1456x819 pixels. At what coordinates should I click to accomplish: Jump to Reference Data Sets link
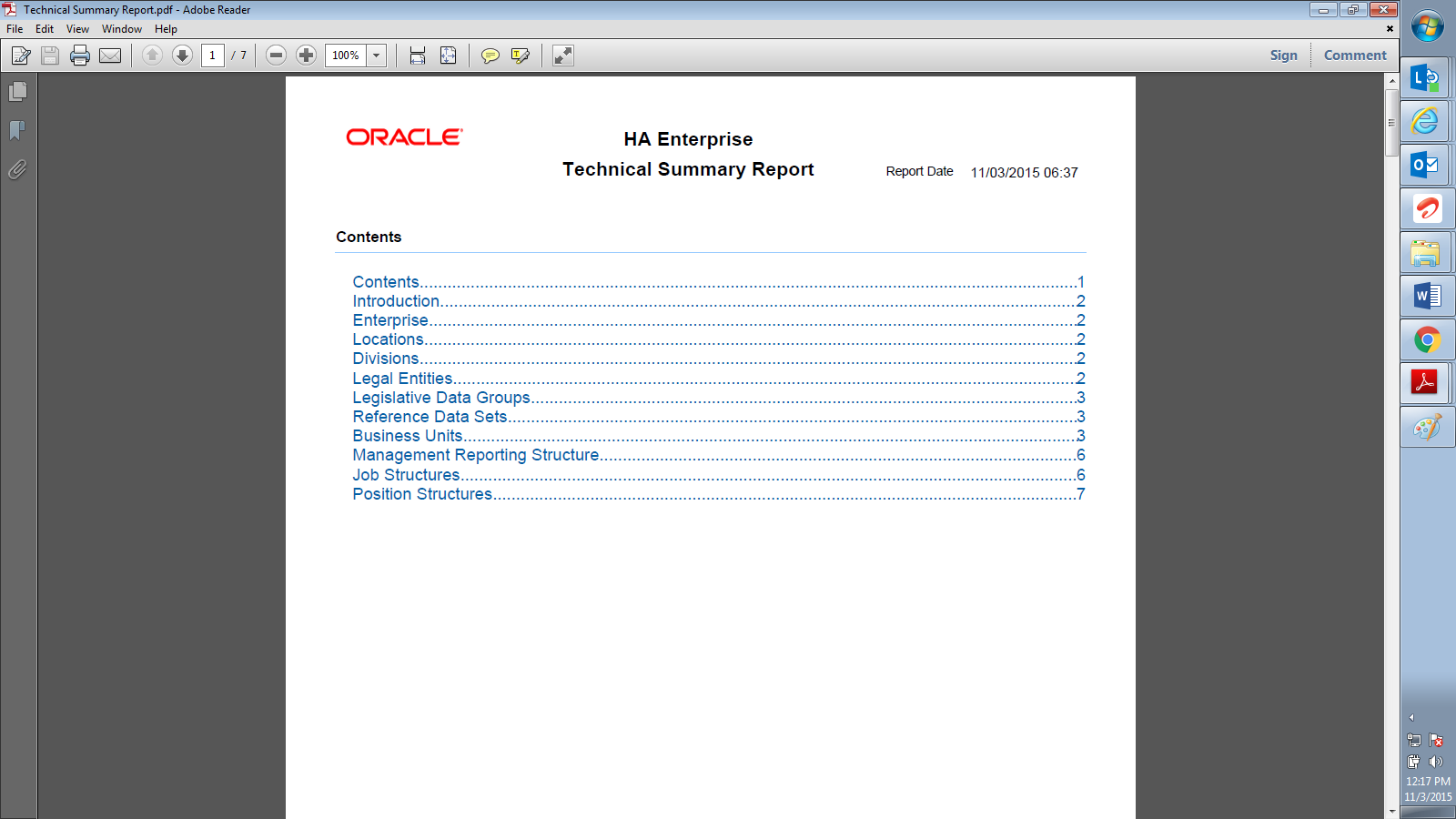719,417
